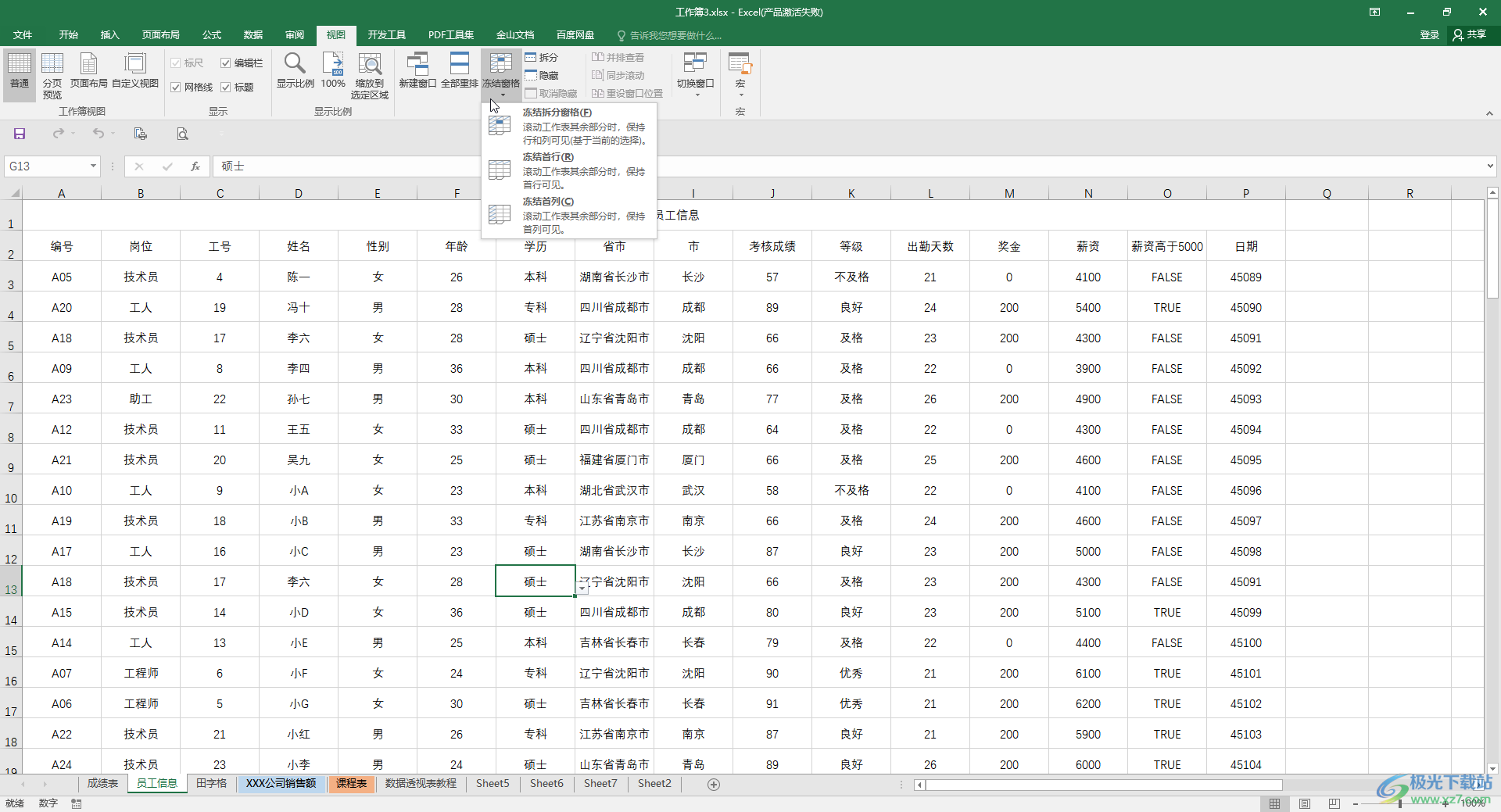Click the print preview magnifier icon
This screenshot has height=812, width=1501.
tap(182, 134)
